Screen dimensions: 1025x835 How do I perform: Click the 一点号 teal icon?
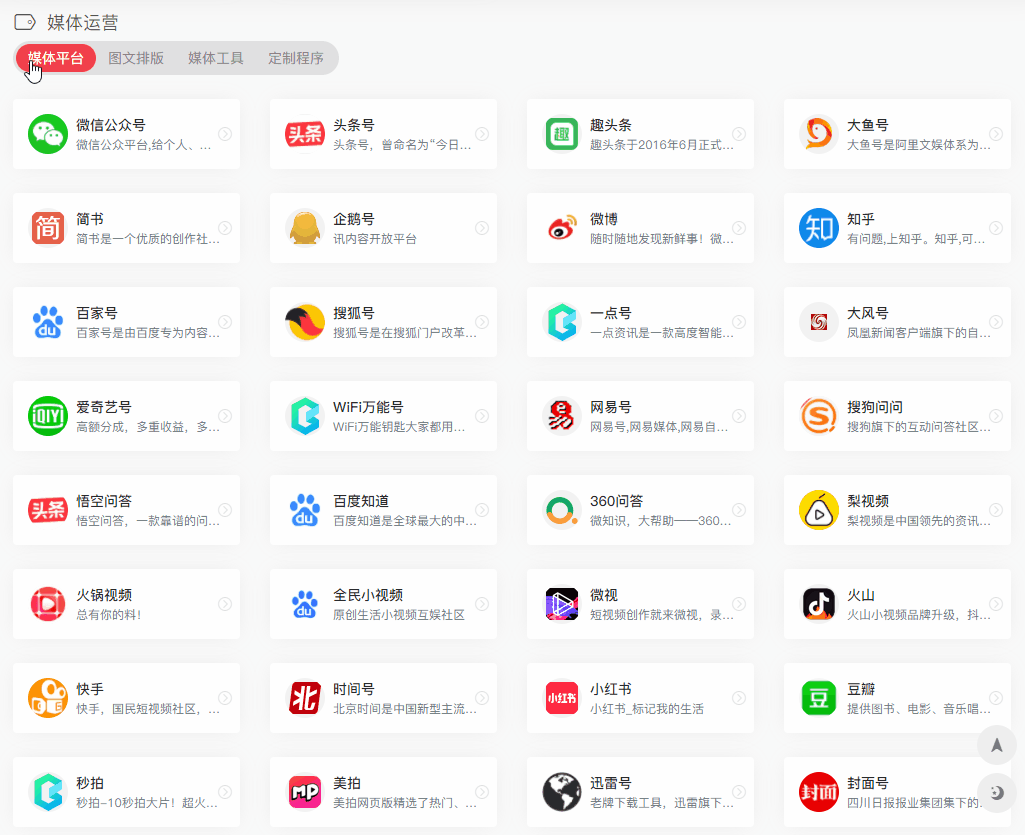(562, 322)
